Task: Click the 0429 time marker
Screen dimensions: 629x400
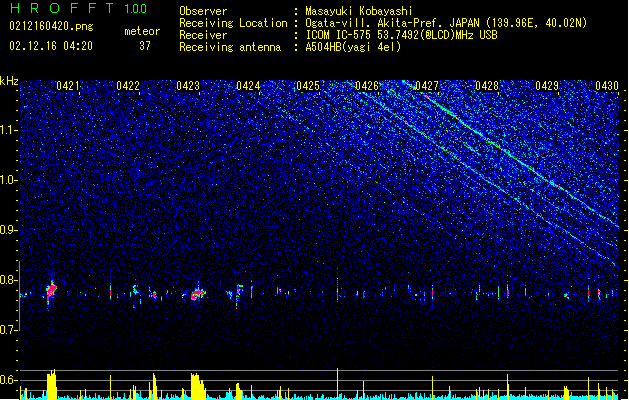Action: pyautogui.click(x=547, y=86)
